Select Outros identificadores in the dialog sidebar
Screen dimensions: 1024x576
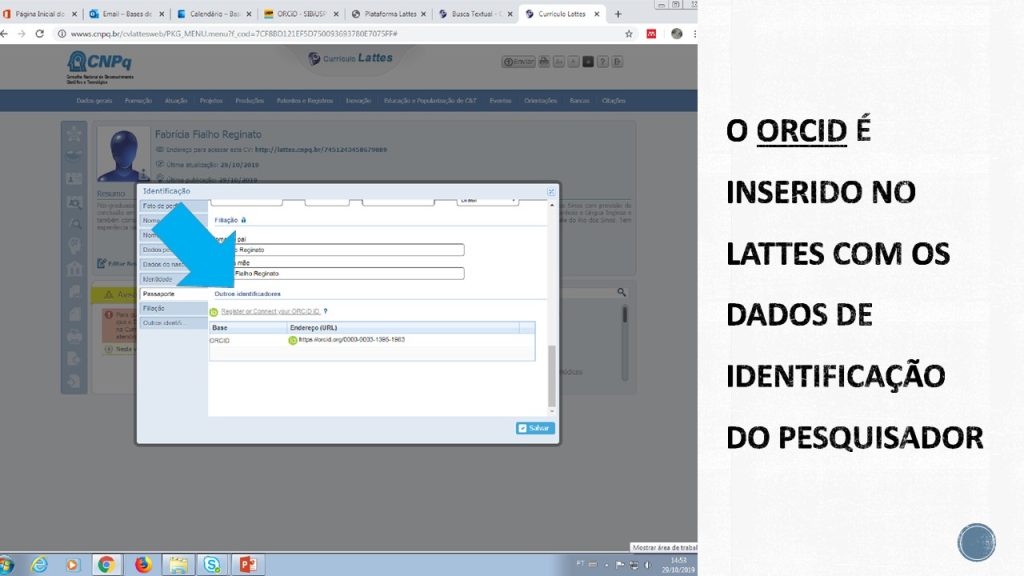tap(173, 323)
